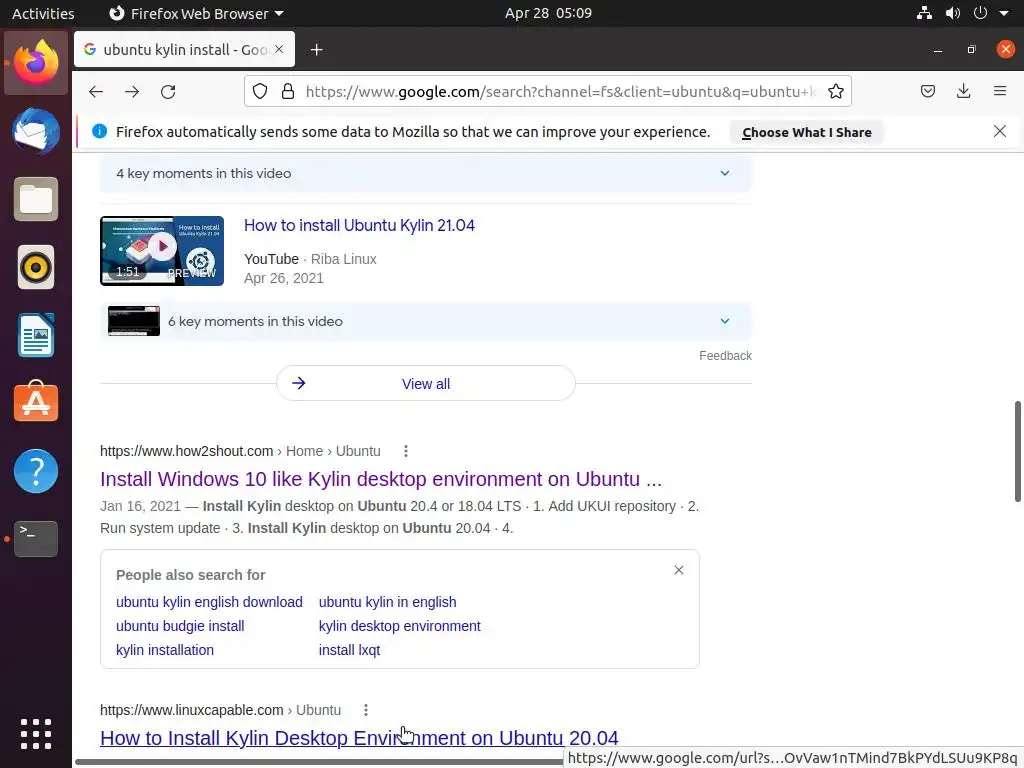Open Help from the dock
This screenshot has width=1024, height=768.
(x=36, y=471)
